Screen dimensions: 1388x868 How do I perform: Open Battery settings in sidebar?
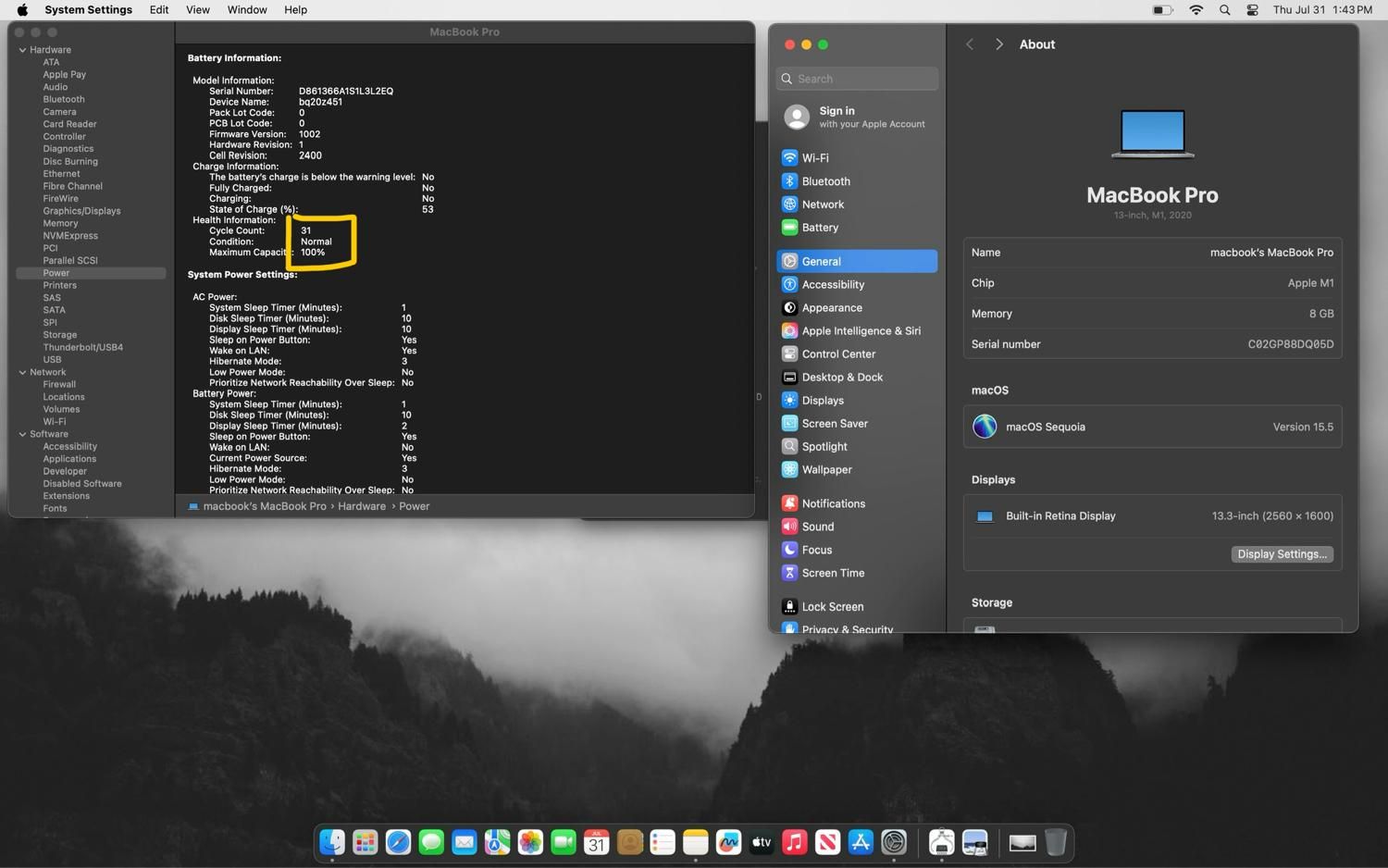(x=857, y=228)
